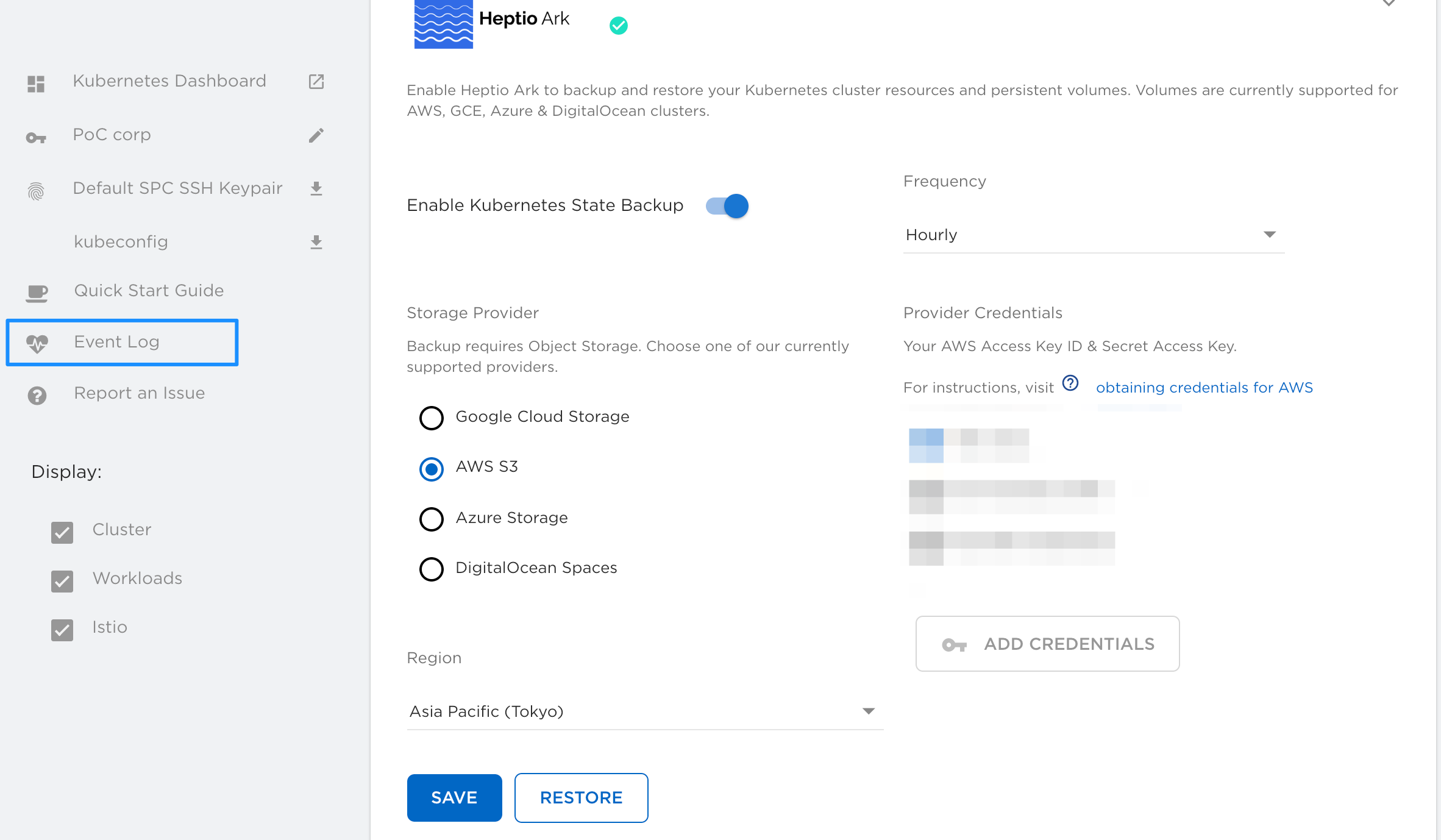The image size is (1441, 840).
Task: Open the Quick Start Guide
Action: coord(149,291)
